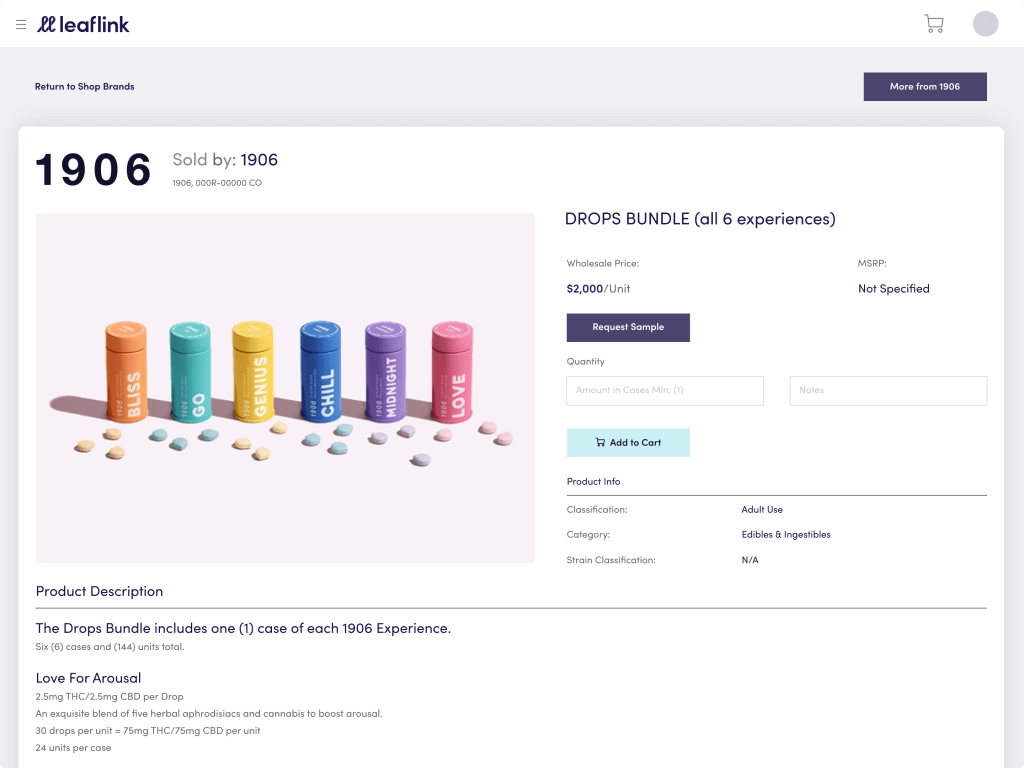Click the Product Description heading
Screen dimensions: 1024x768
tap(99, 592)
